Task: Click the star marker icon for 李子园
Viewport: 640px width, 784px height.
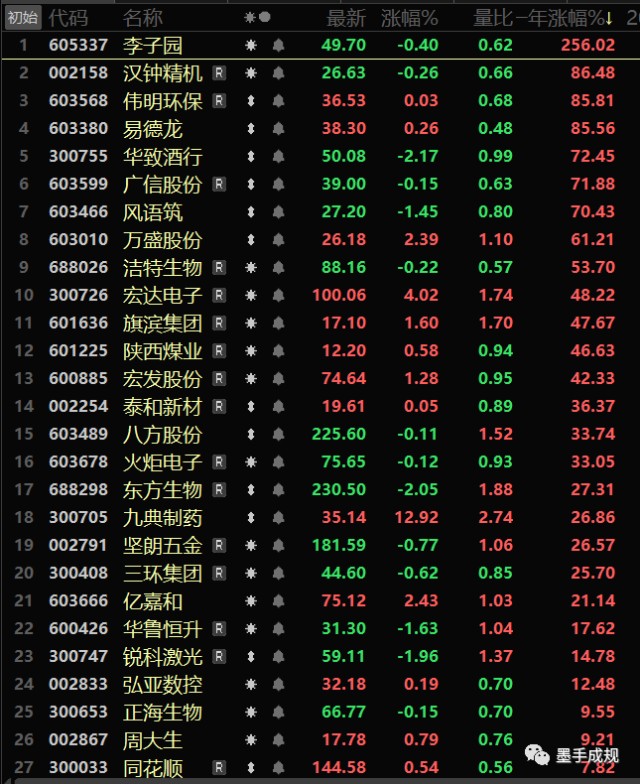Action: tap(251, 46)
